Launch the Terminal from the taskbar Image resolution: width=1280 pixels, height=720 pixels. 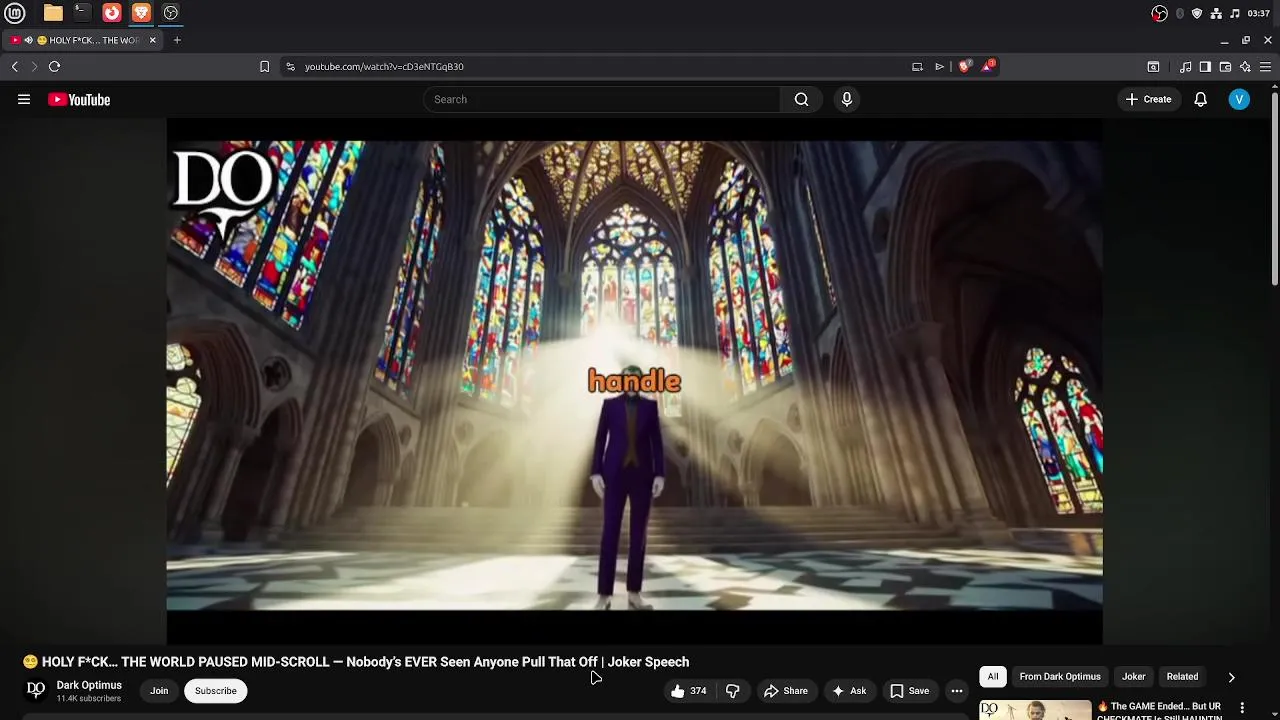(82, 13)
